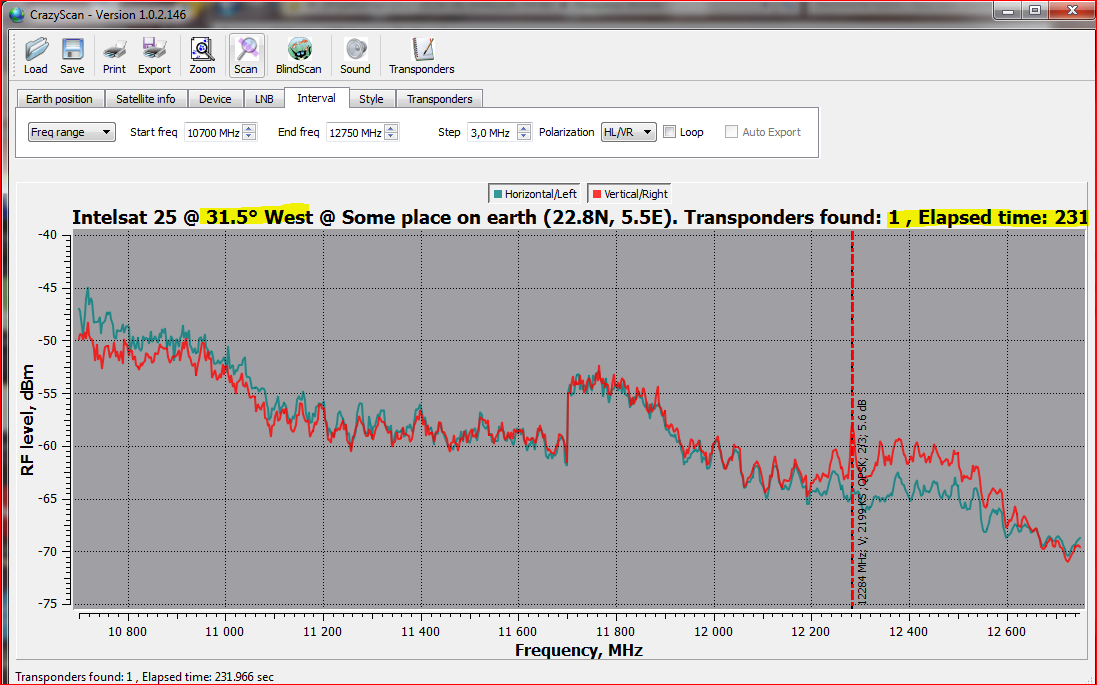Open the Transponders toolbar icon
This screenshot has width=1097, height=685.
(421, 55)
